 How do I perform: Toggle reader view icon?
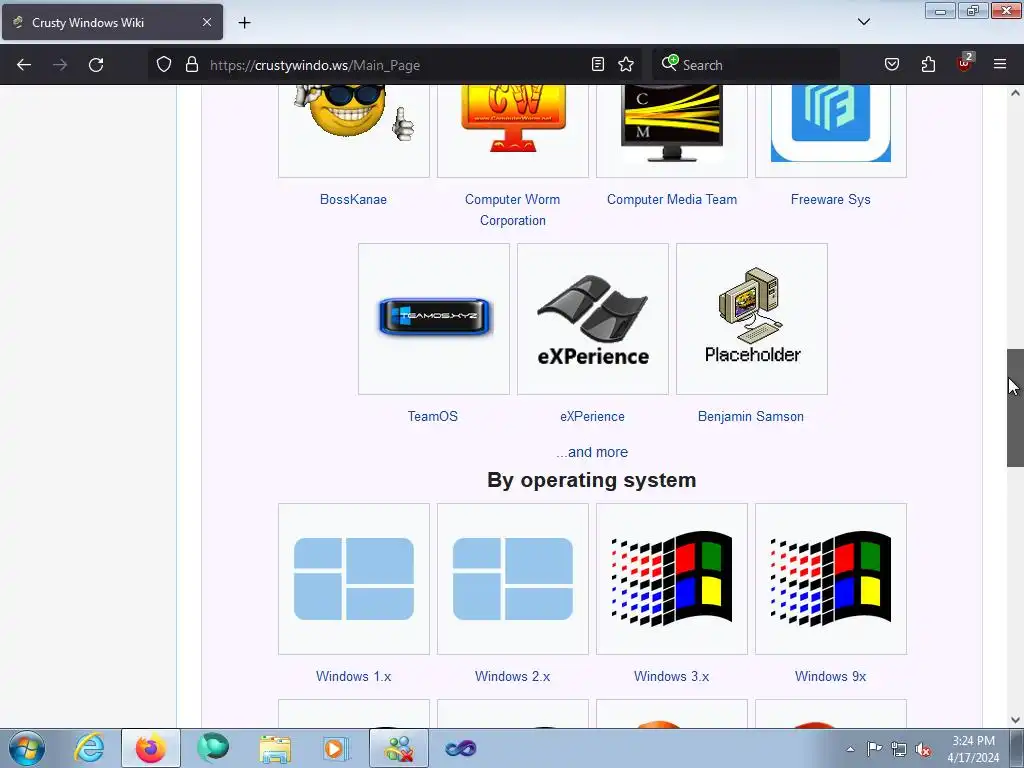[x=598, y=64]
